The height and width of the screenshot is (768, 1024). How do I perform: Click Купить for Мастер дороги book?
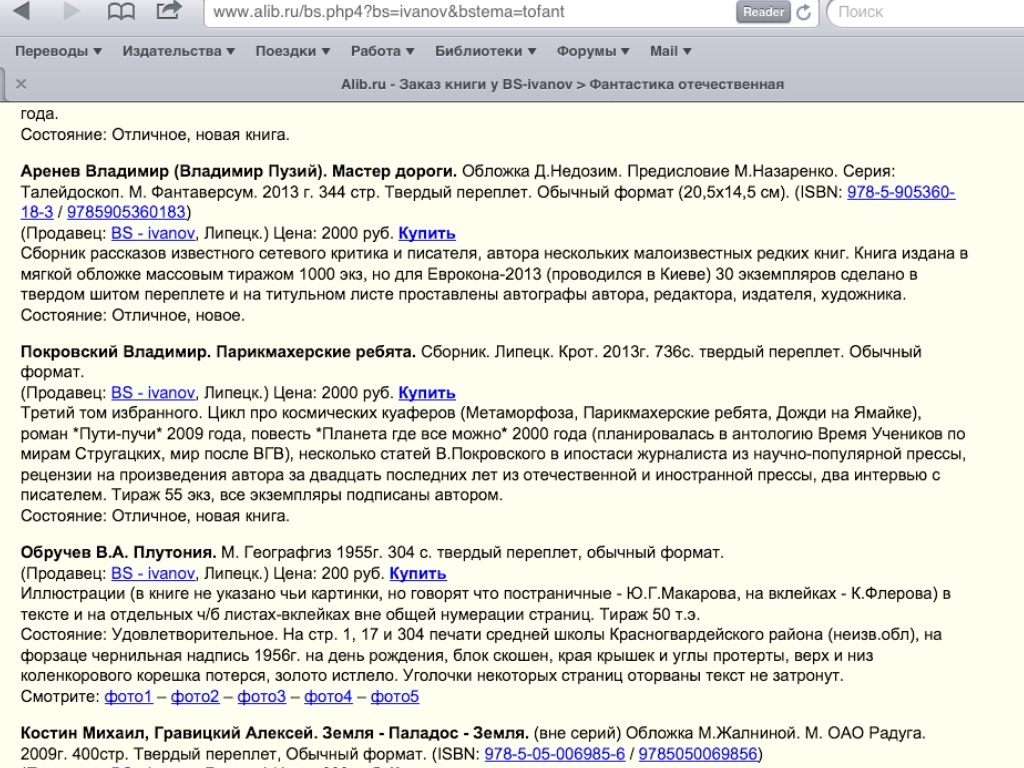coord(427,233)
